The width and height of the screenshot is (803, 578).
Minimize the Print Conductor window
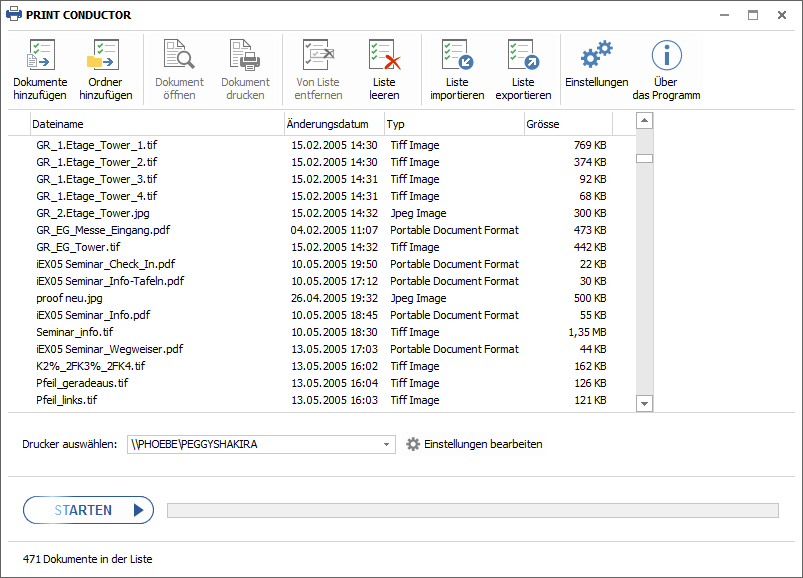(724, 15)
